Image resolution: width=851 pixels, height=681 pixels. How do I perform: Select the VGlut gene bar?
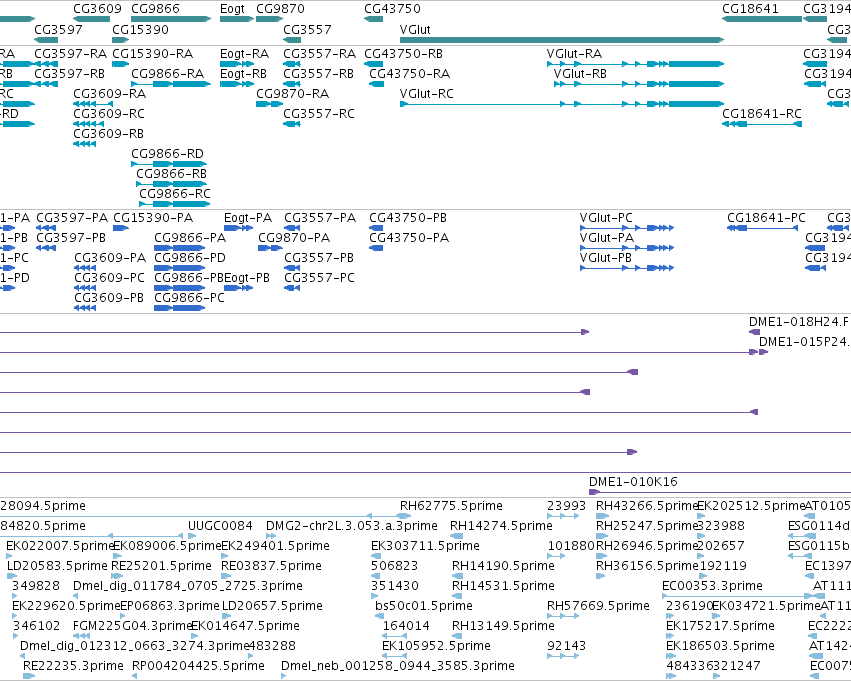tap(562, 40)
